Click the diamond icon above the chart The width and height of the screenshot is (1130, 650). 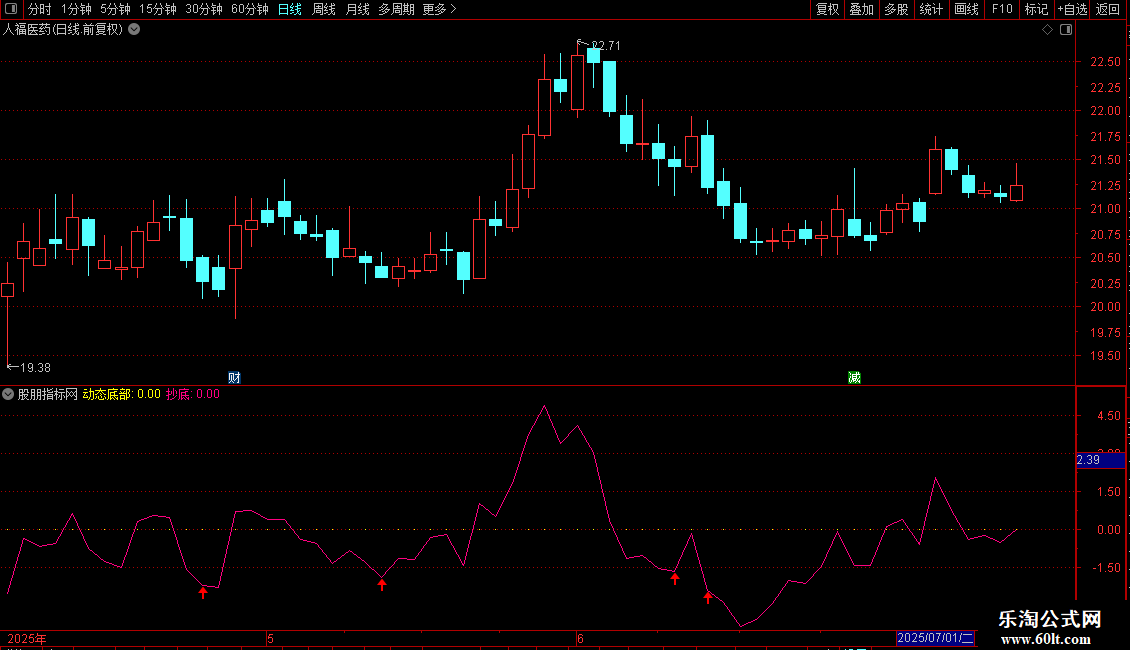[1047, 30]
